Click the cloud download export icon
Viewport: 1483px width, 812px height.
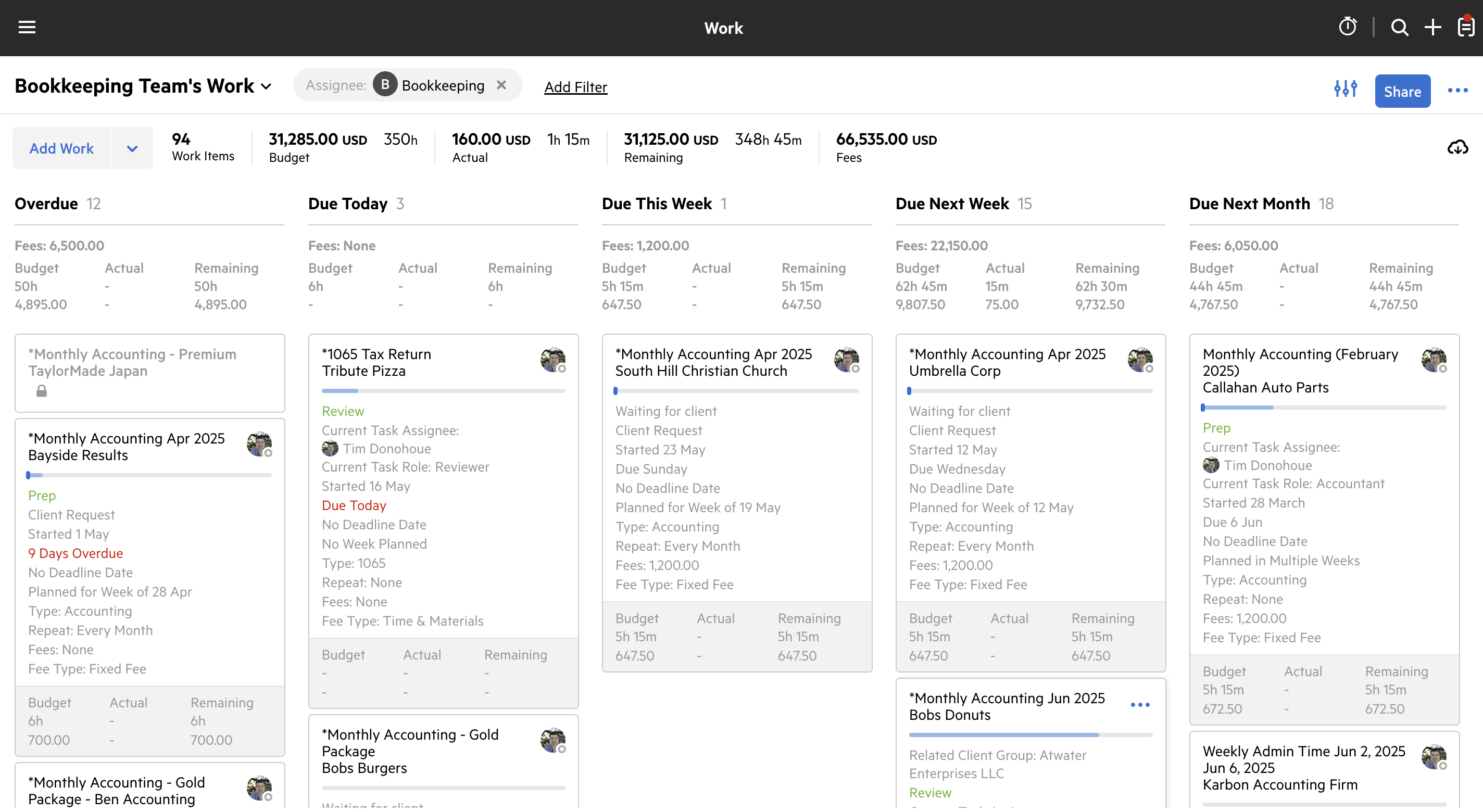tap(1457, 148)
